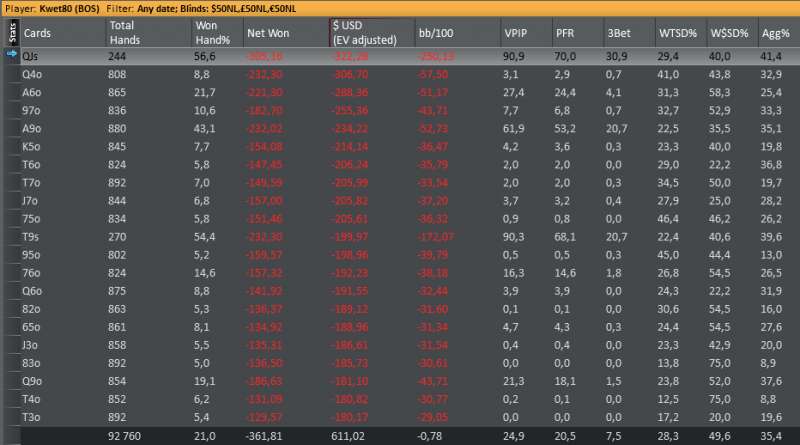This screenshot has height=445, width=800.
Task: Click the blue arrow row indicator
Action: pyautogui.click(x=12, y=54)
